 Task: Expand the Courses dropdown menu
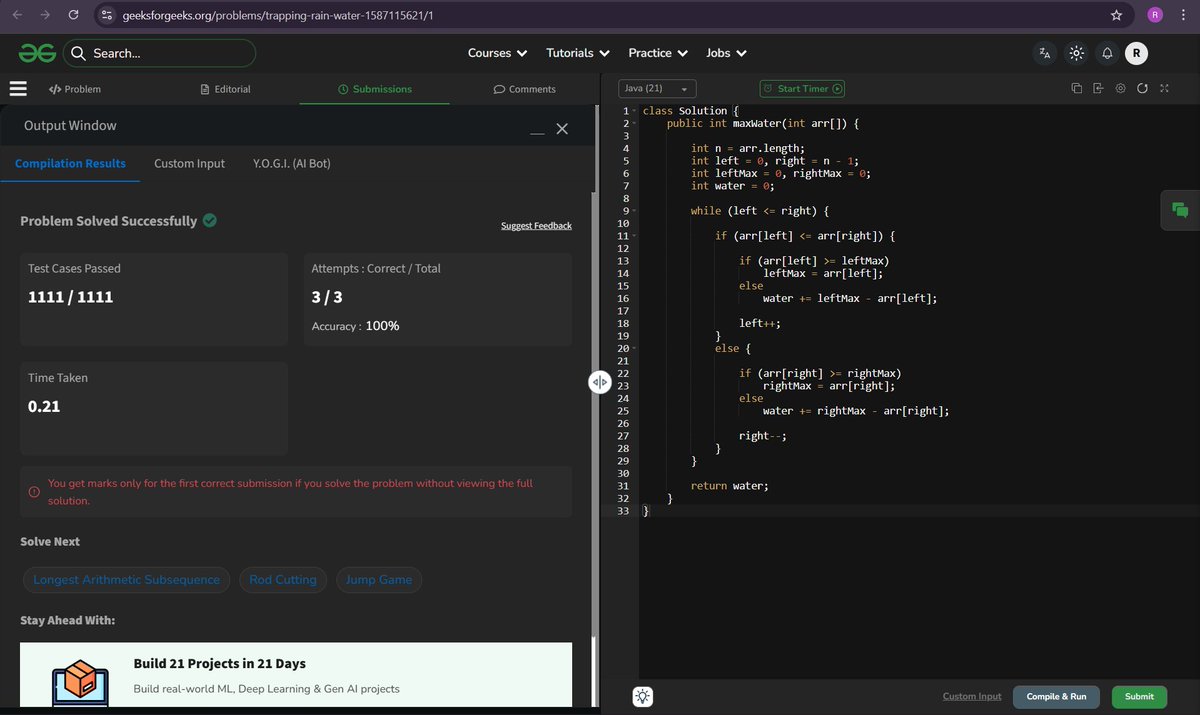click(497, 53)
